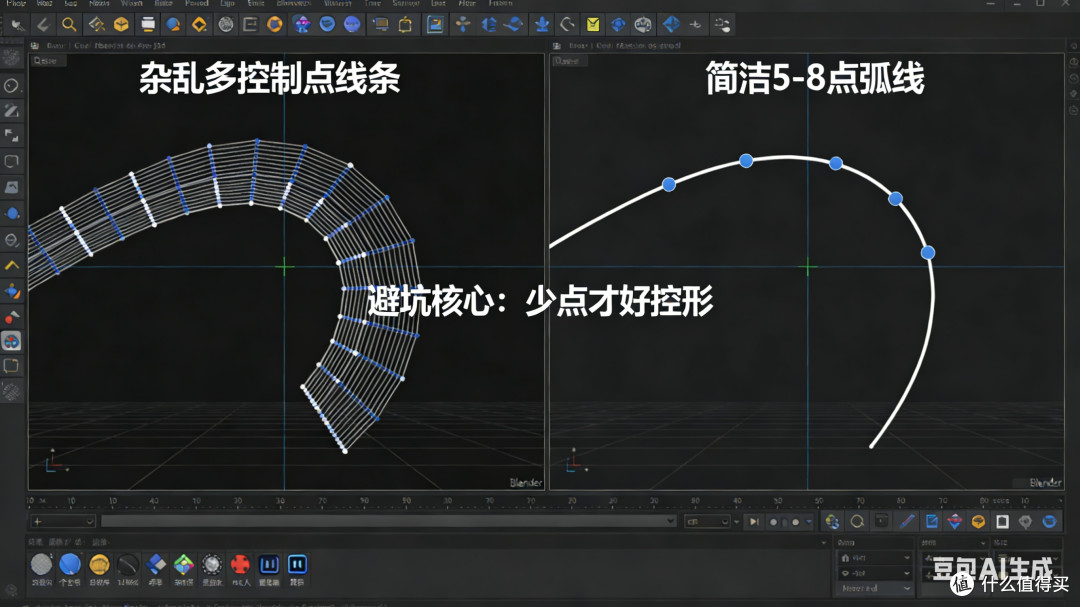Click the monitor display icon in top toolbar

pos(380,25)
